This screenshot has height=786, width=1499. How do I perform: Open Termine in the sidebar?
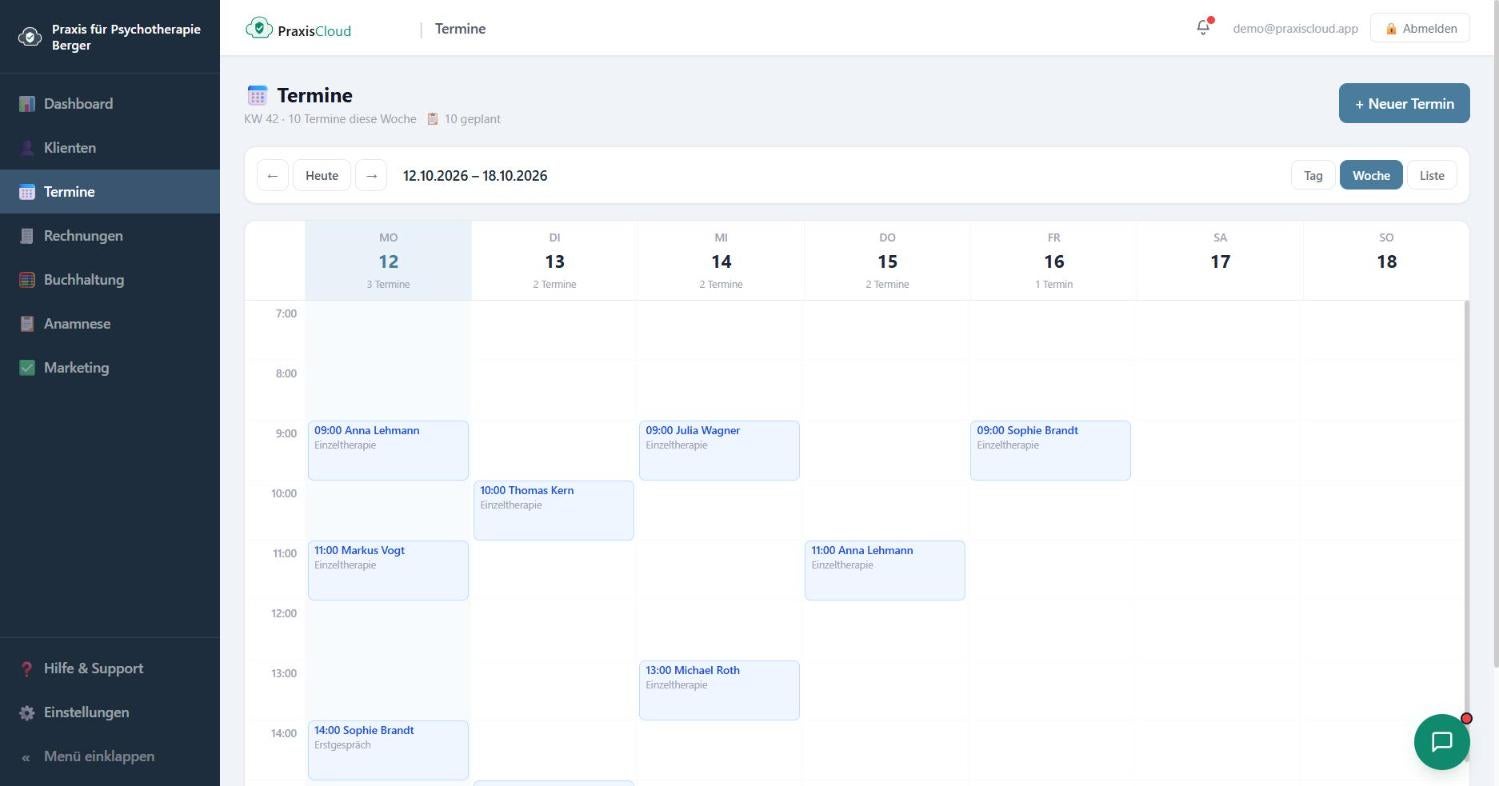click(110, 192)
